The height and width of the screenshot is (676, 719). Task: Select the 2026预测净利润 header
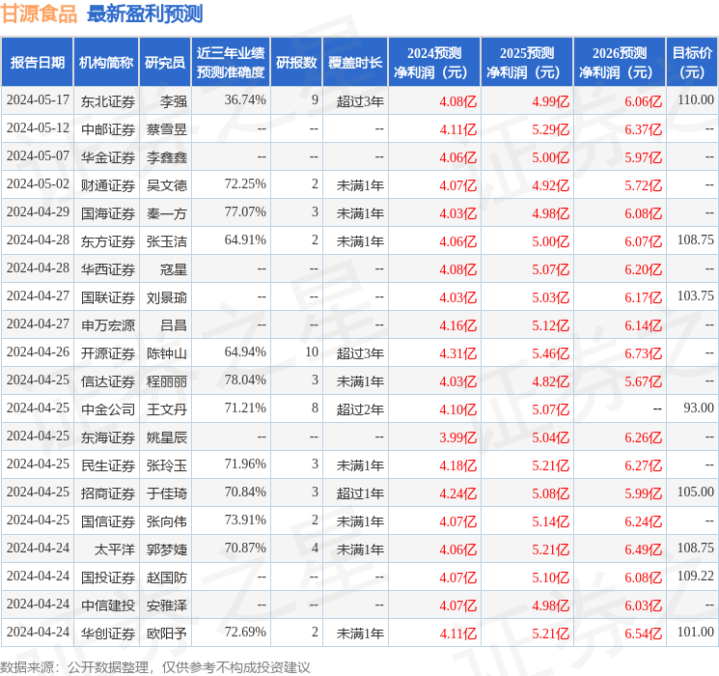tap(619, 62)
